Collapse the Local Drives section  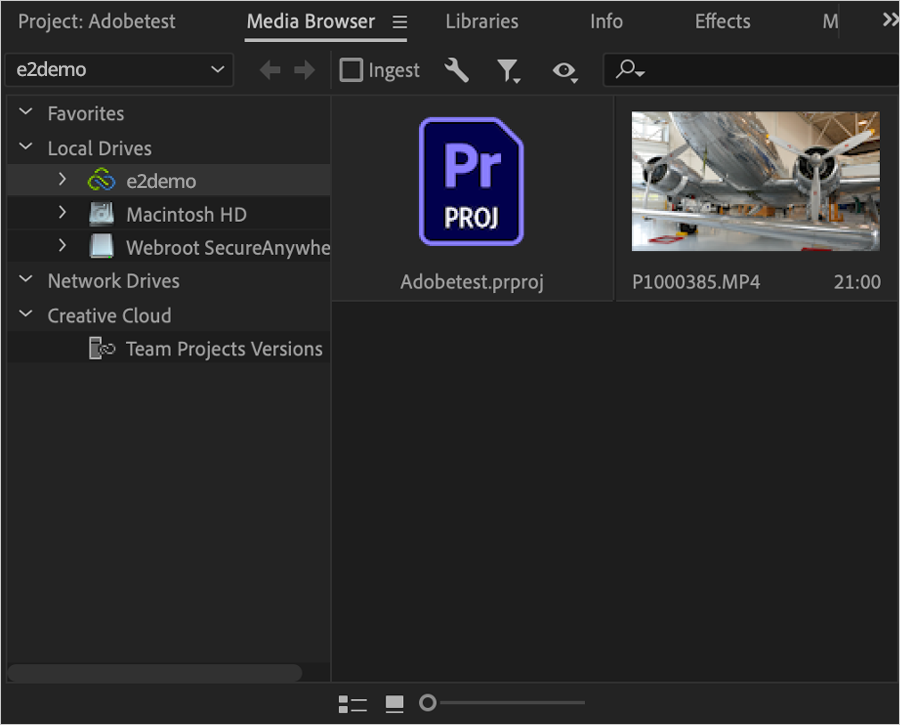(x=26, y=147)
